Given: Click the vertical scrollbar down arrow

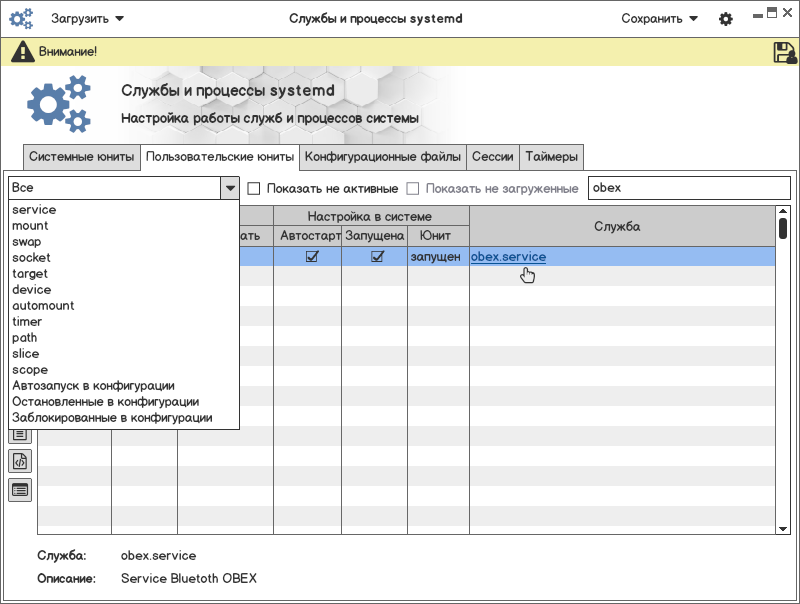Looking at the screenshot, I should pyautogui.click(x=783, y=527).
